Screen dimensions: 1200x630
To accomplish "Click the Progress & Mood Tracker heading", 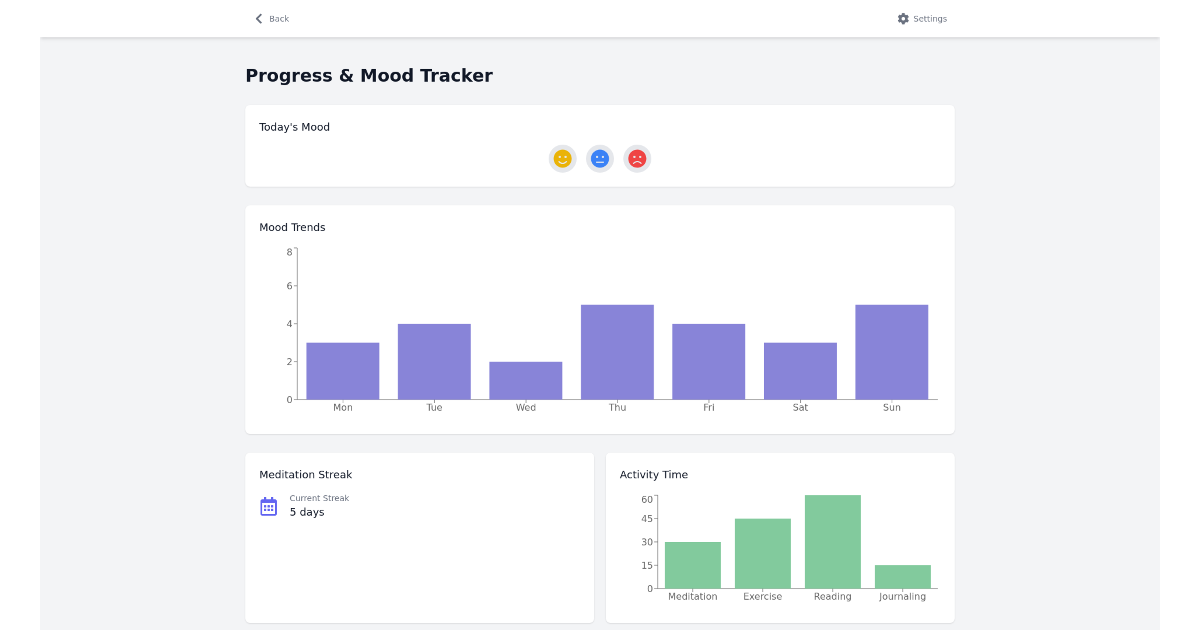I will 369,75.
